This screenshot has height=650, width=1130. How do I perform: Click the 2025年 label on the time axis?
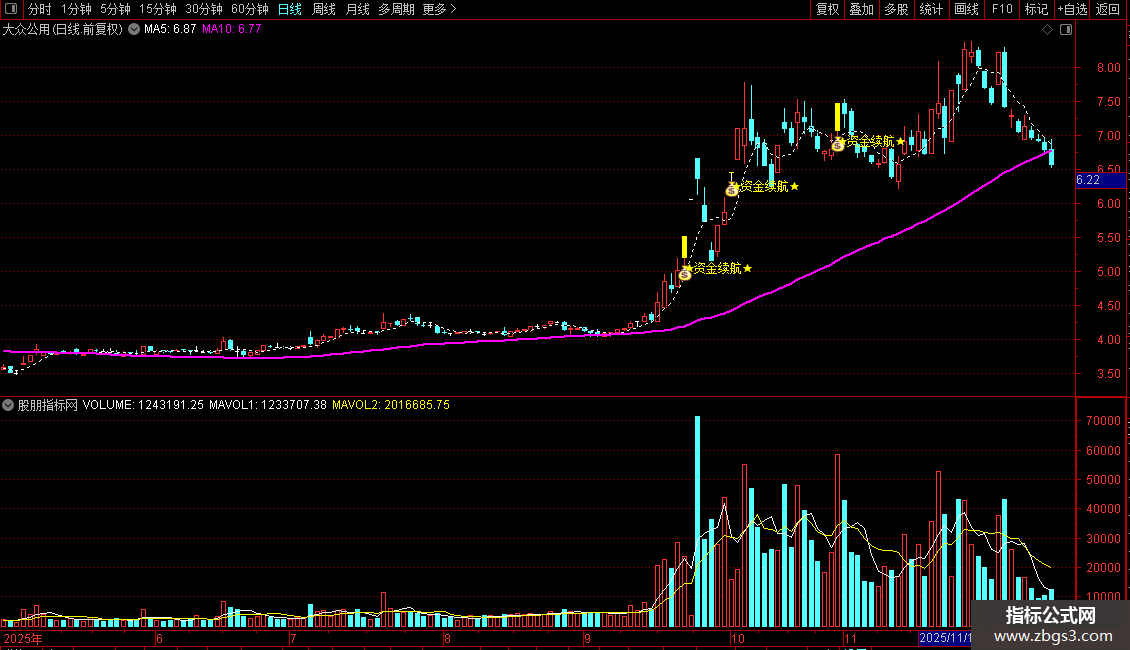(22, 638)
